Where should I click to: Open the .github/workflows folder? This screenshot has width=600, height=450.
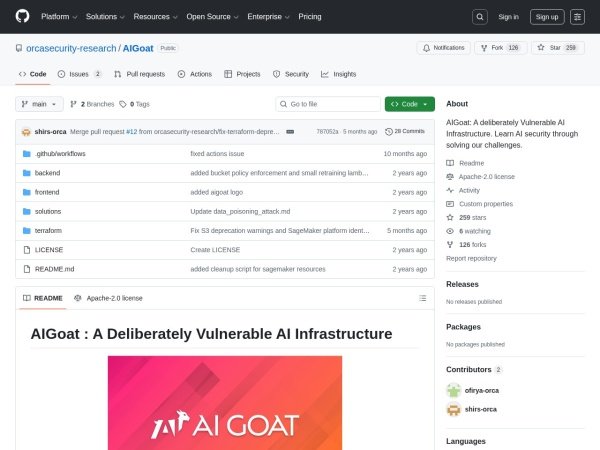[60, 154]
